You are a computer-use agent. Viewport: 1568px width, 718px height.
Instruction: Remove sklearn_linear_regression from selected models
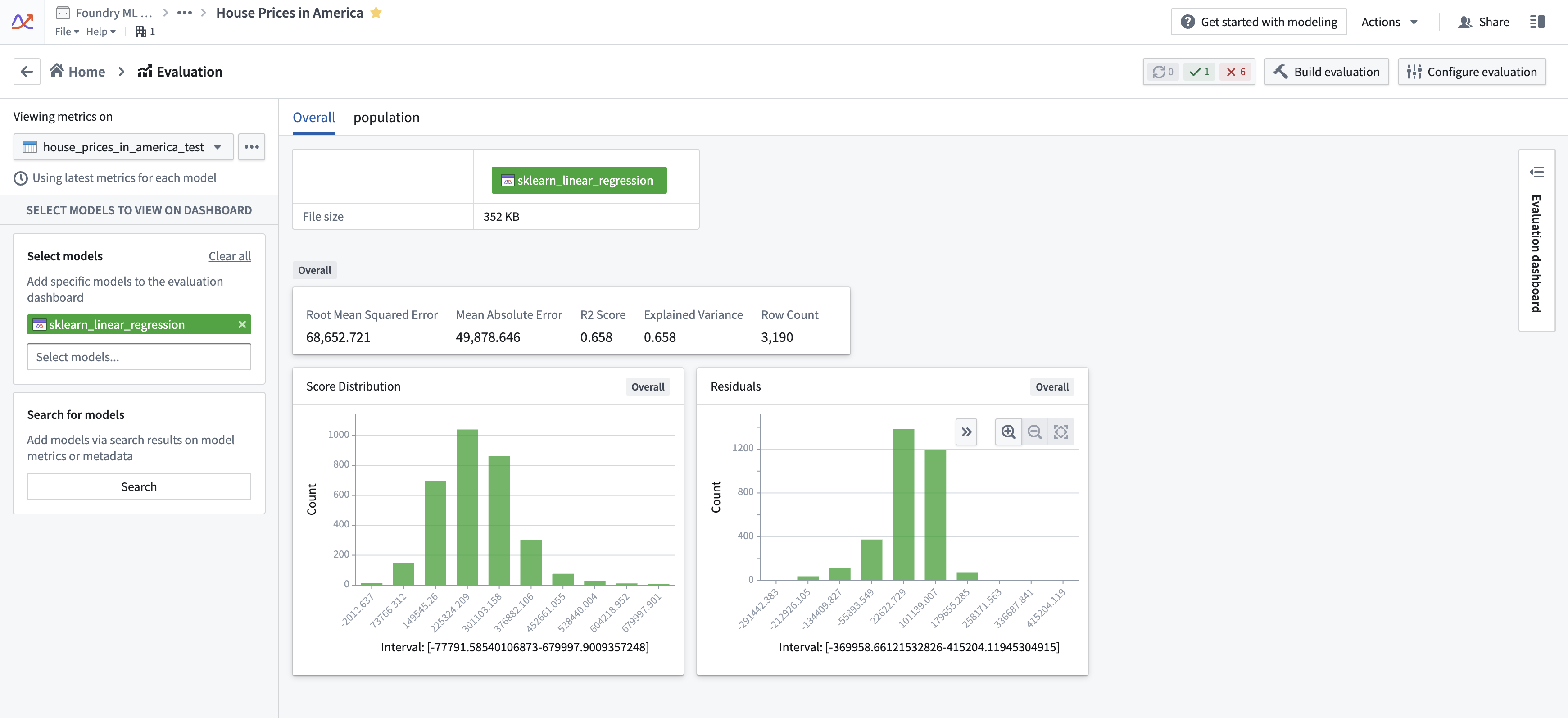point(242,325)
